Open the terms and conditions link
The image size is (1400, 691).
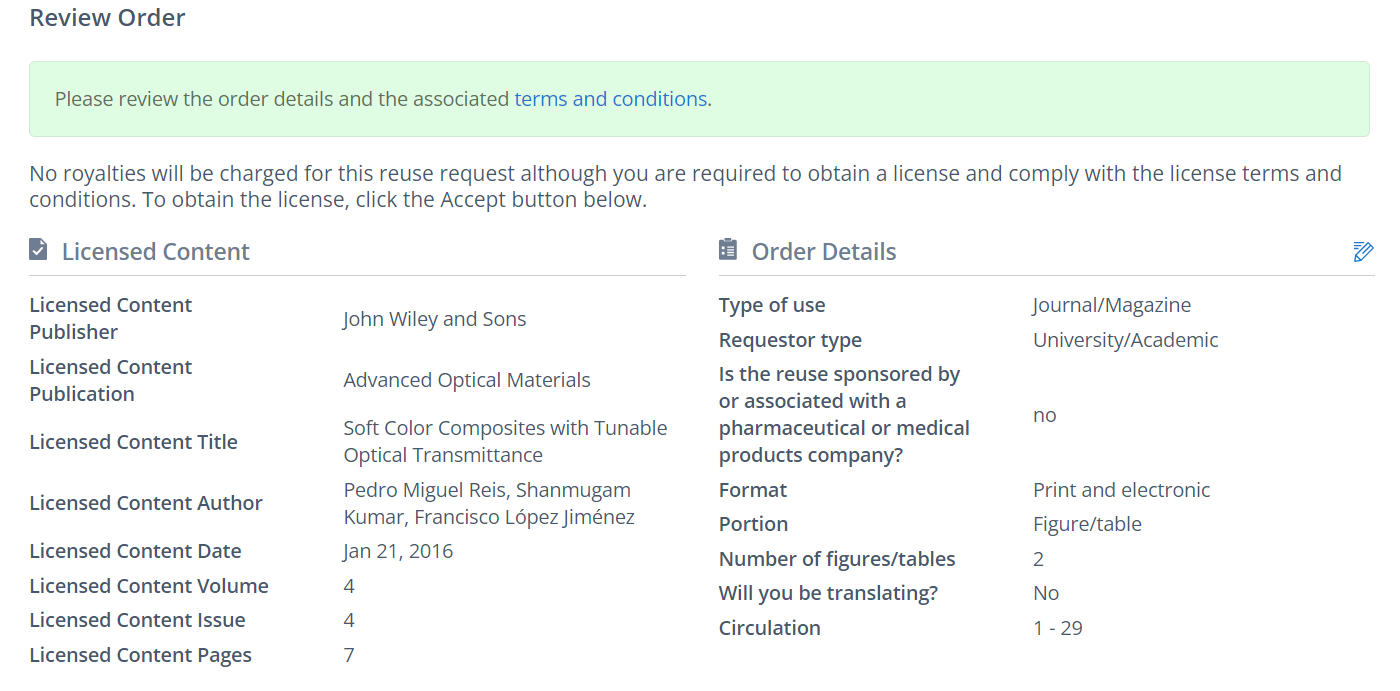tap(610, 99)
